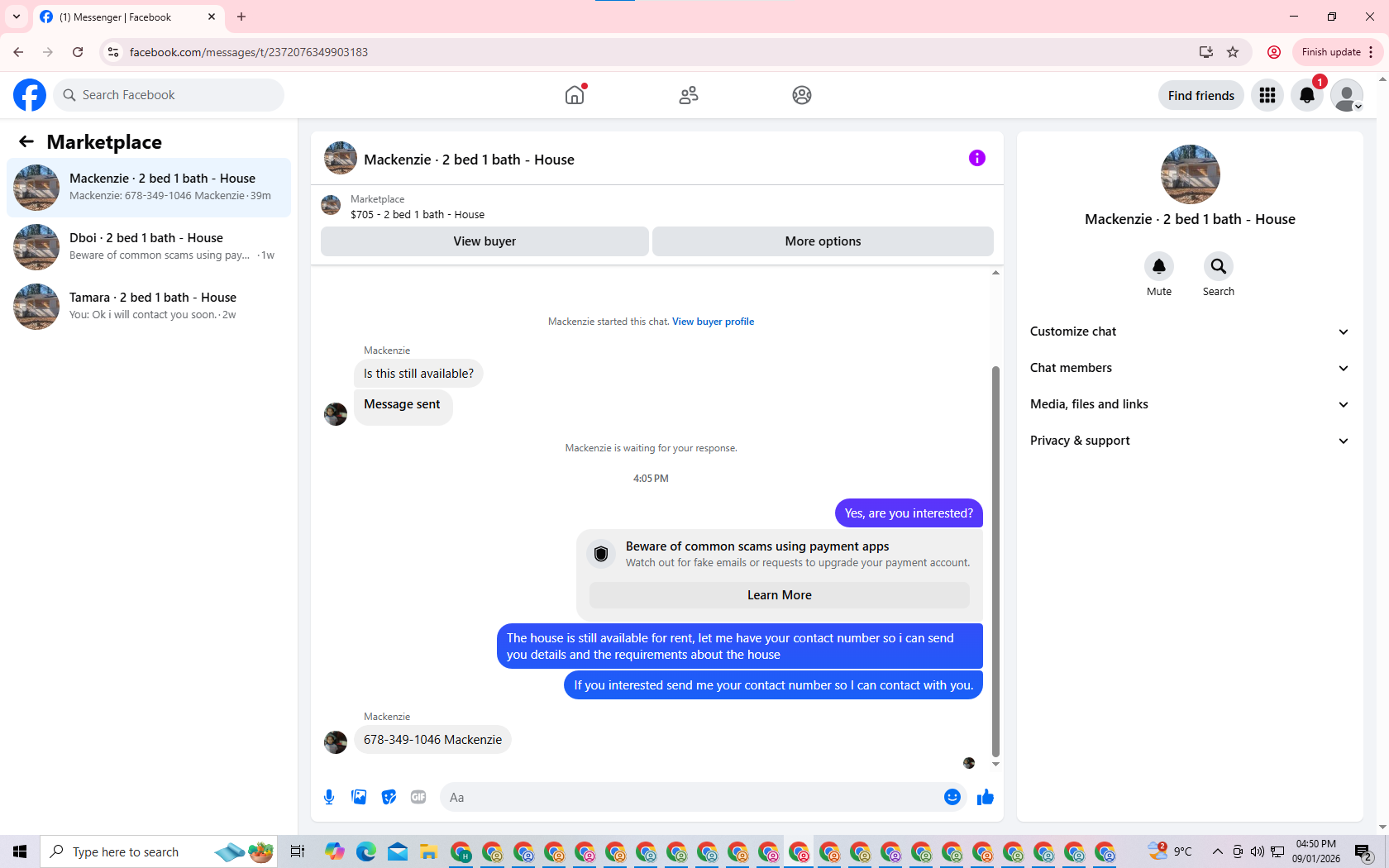Click the Facebook logo
This screenshot has height=868, width=1389.
click(30, 95)
